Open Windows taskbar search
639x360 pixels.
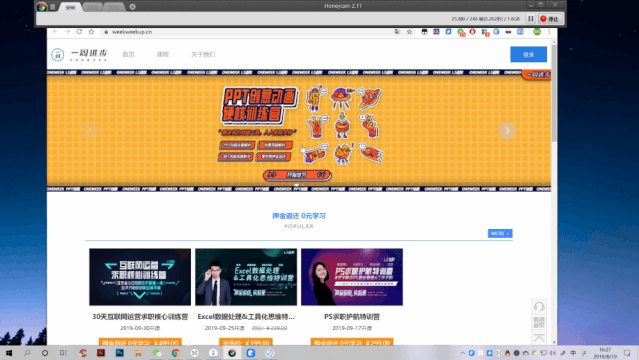pos(27,353)
